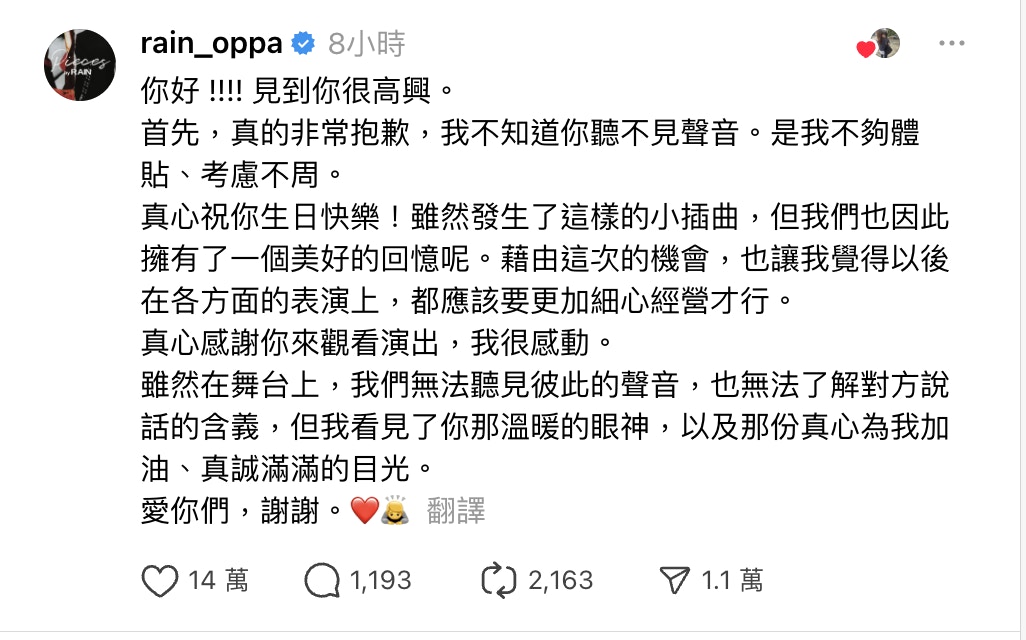Click the red heart emoji in post
This screenshot has width=1026, height=640.
pos(365,513)
